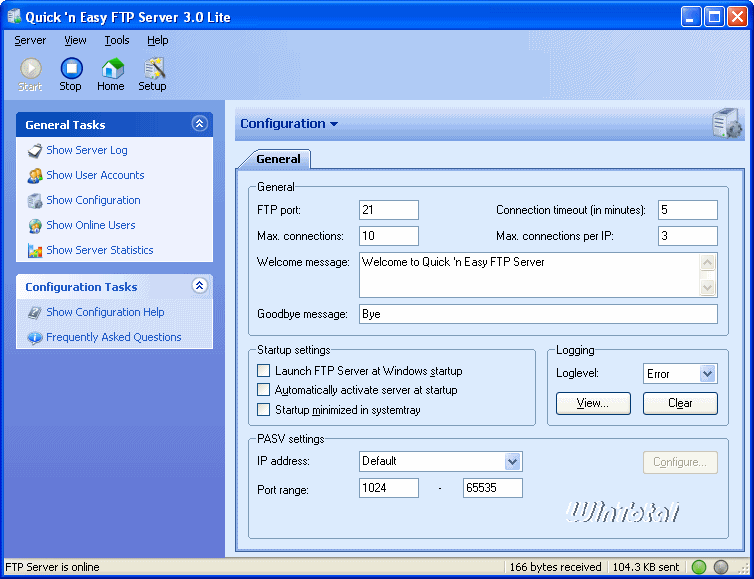Image resolution: width=754 pixels, height=579 pixels.
Task: Collapse the Configuration Tasks panel
Action: point(200,286)
